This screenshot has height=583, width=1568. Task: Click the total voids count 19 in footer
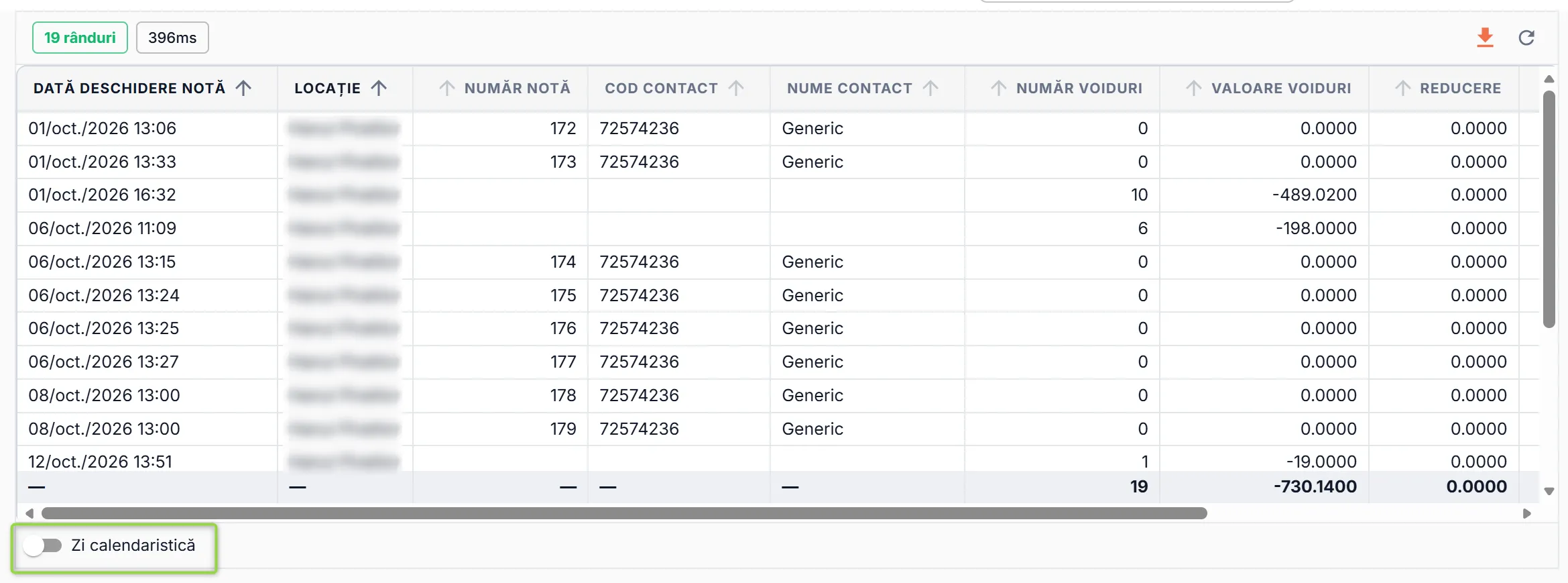pos(1139,486)
